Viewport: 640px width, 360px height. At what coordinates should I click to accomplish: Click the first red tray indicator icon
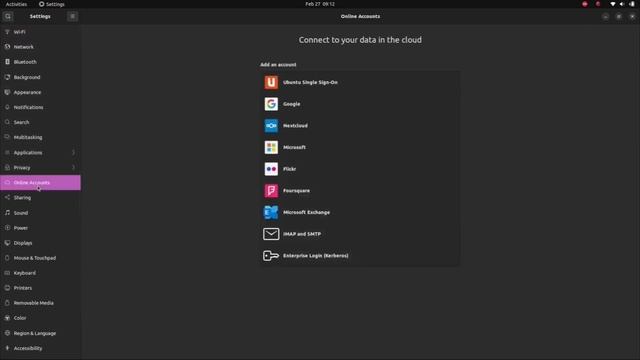pyautogui.click(x=585, y=4)
